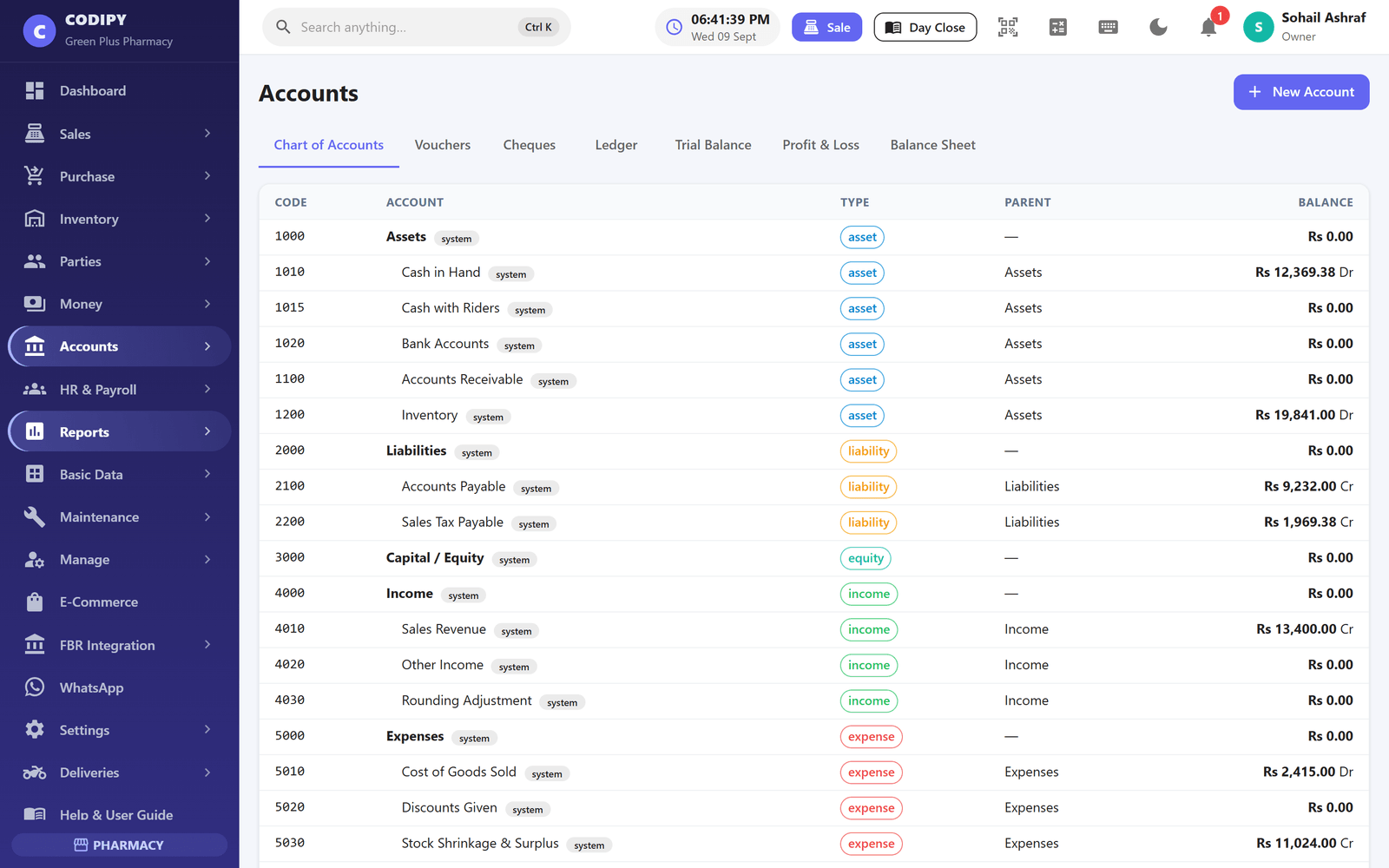The image size is (1389, 868).
Task: Open the calculator icon in top bar
Action: pyautogui.click(x=1058, y=27)
